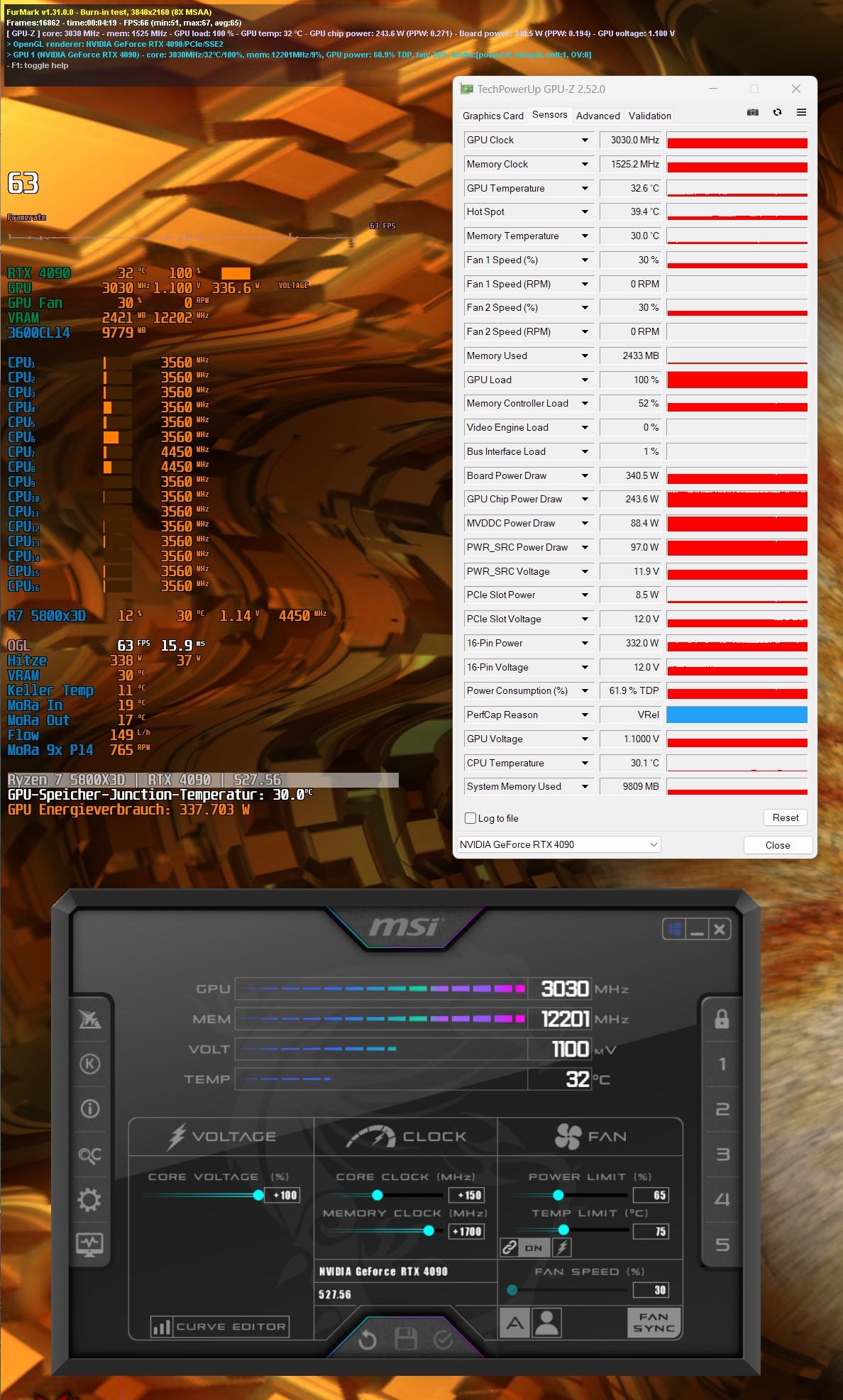Click the GPU-Z Reset button

(786, 817)
